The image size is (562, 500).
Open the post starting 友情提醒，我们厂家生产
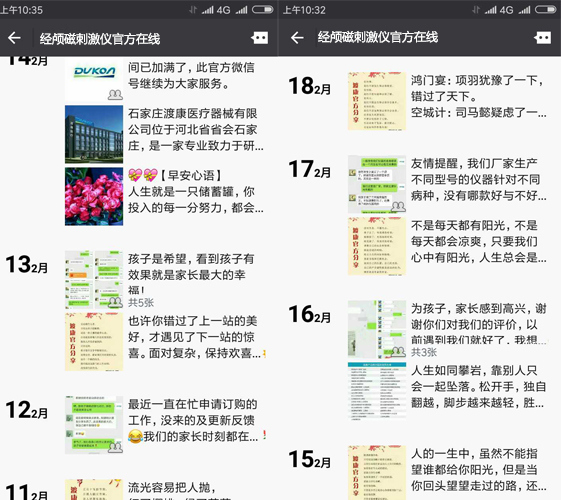tap(479, 179)
